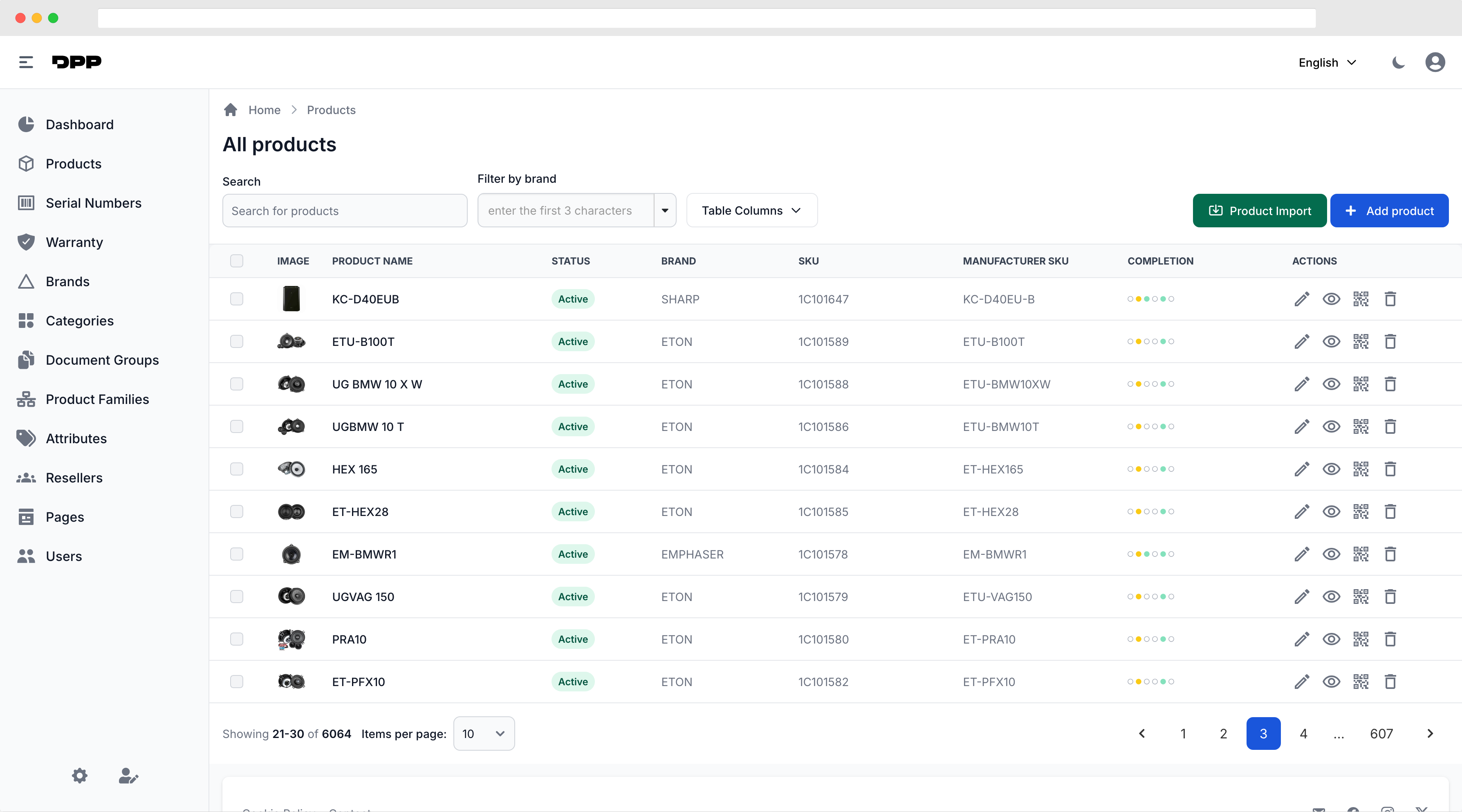Check the UG BMW 10 X W row
The width and height of the screenshot is (1462, 812).
click(237, 384)
